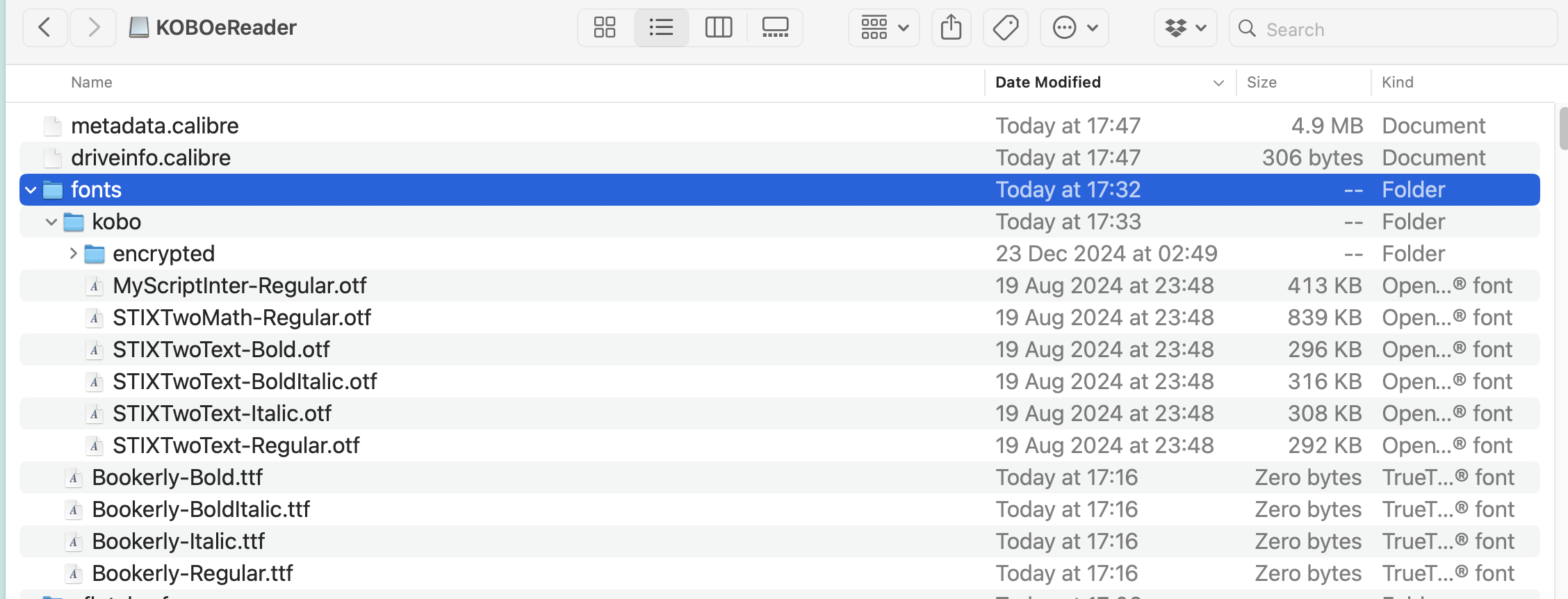The width and height of the screenshot is (1568, 599).
Task: Open the Group By dropdown
Action: pos(884,28)
